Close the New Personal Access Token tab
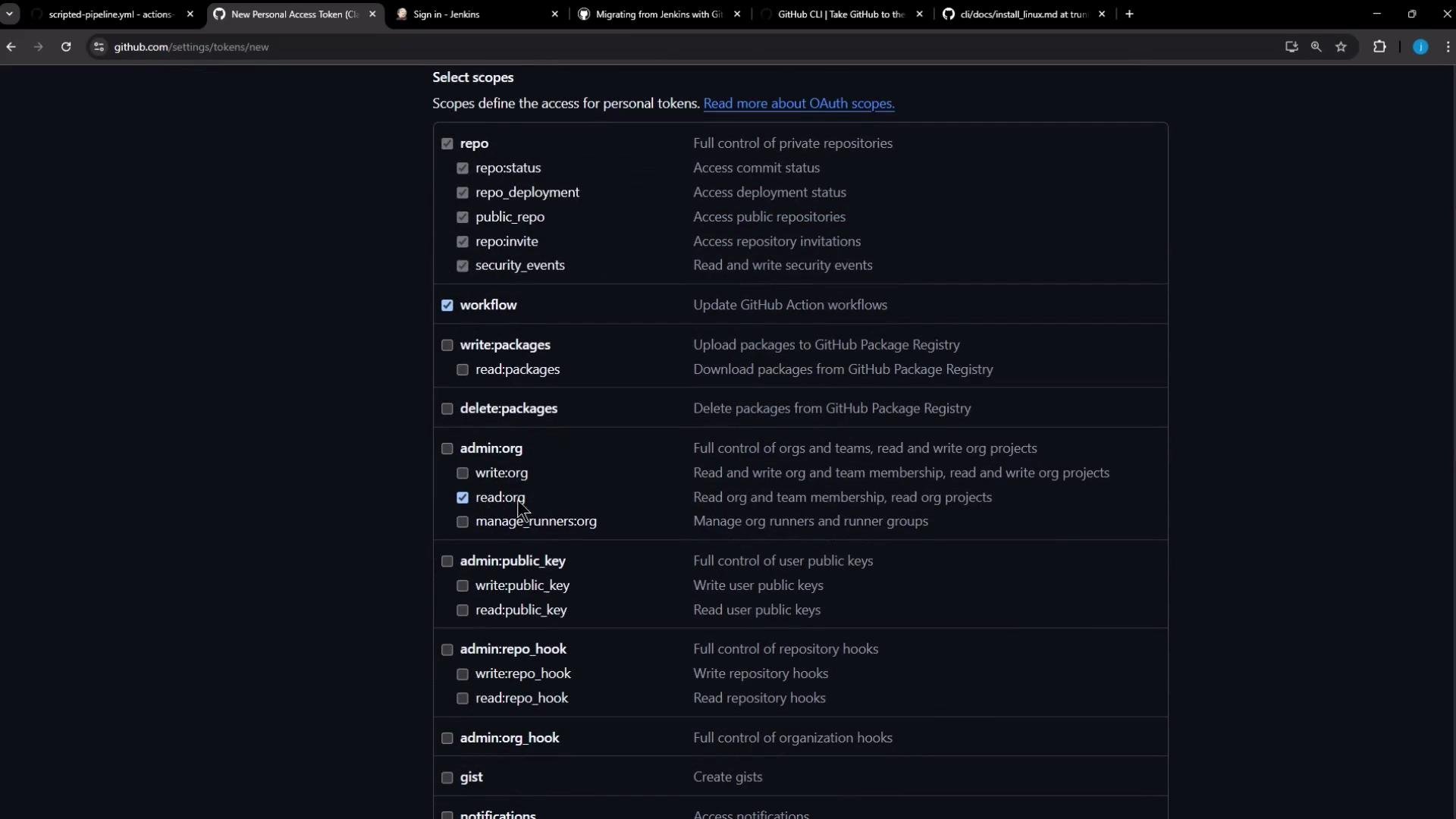This screenshot has width=1456, height=819. (372, 14)
